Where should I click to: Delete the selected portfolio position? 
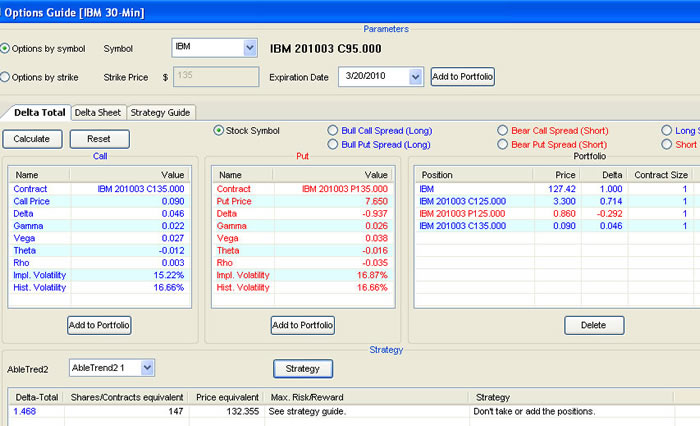594,325
